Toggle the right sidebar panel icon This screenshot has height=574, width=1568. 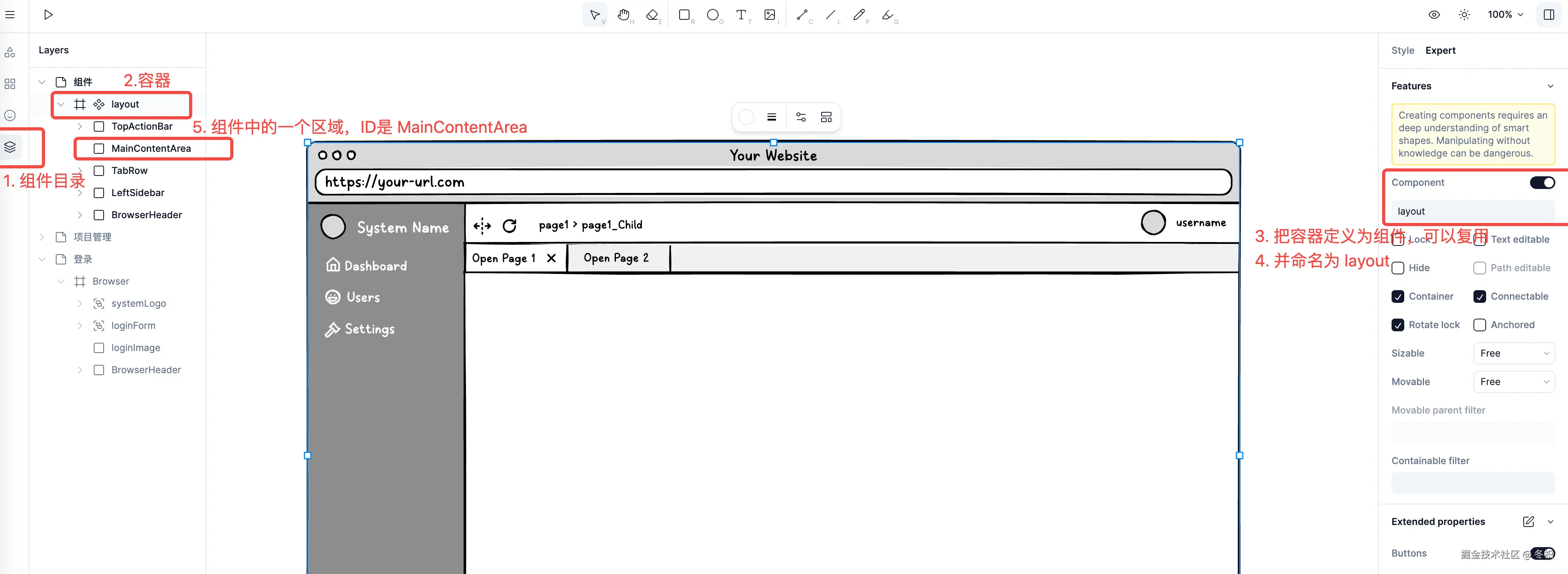[x=1549, y=15]
